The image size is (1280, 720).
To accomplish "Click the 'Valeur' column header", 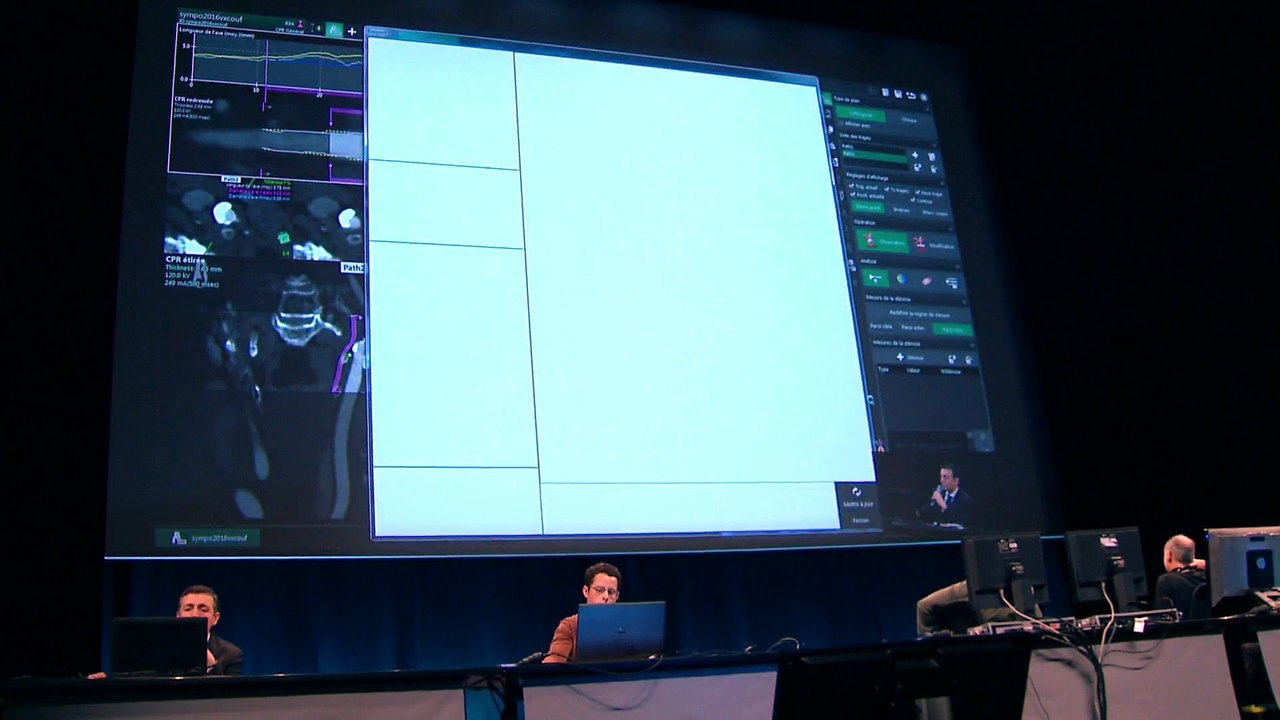I will (x=913, y=371).
